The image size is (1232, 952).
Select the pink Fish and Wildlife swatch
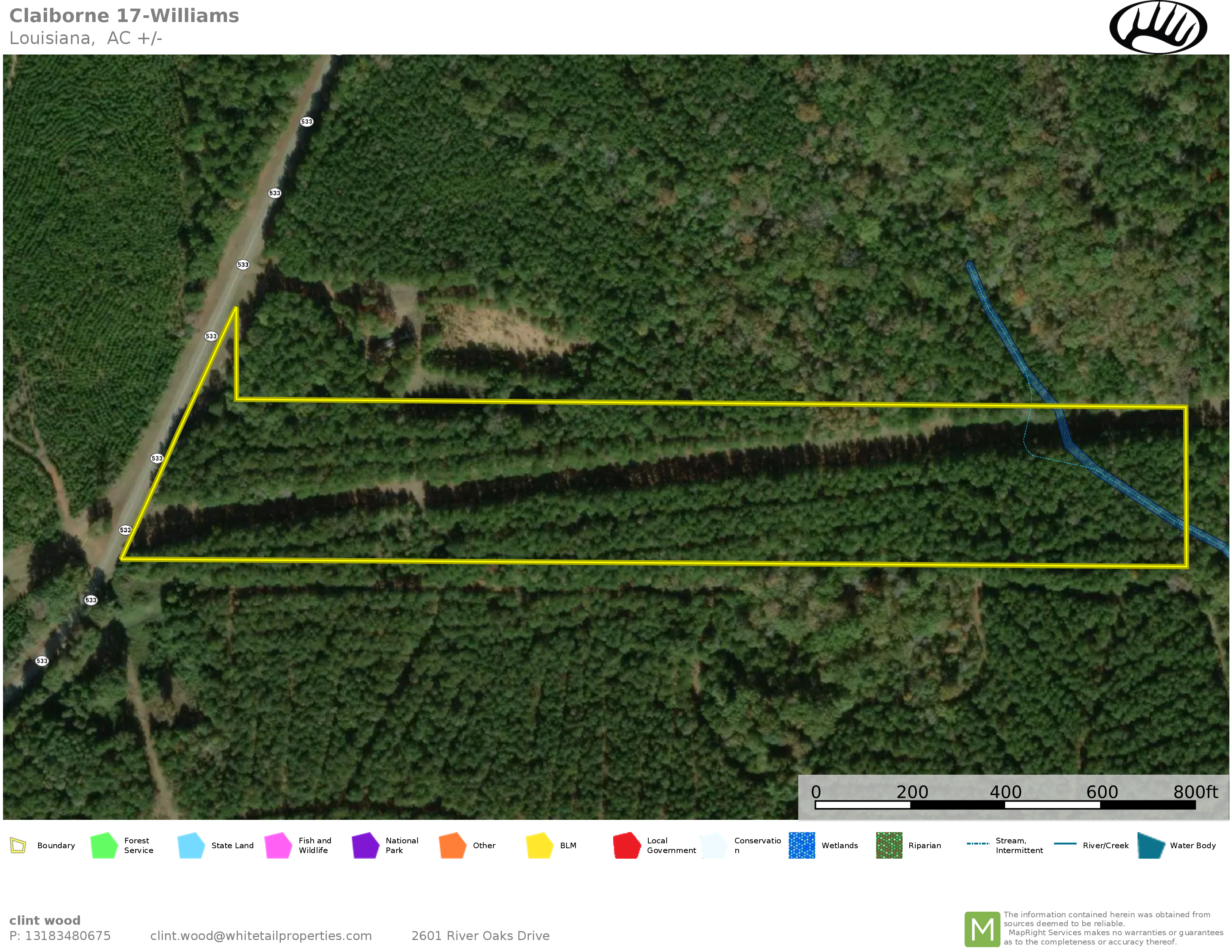278,845
